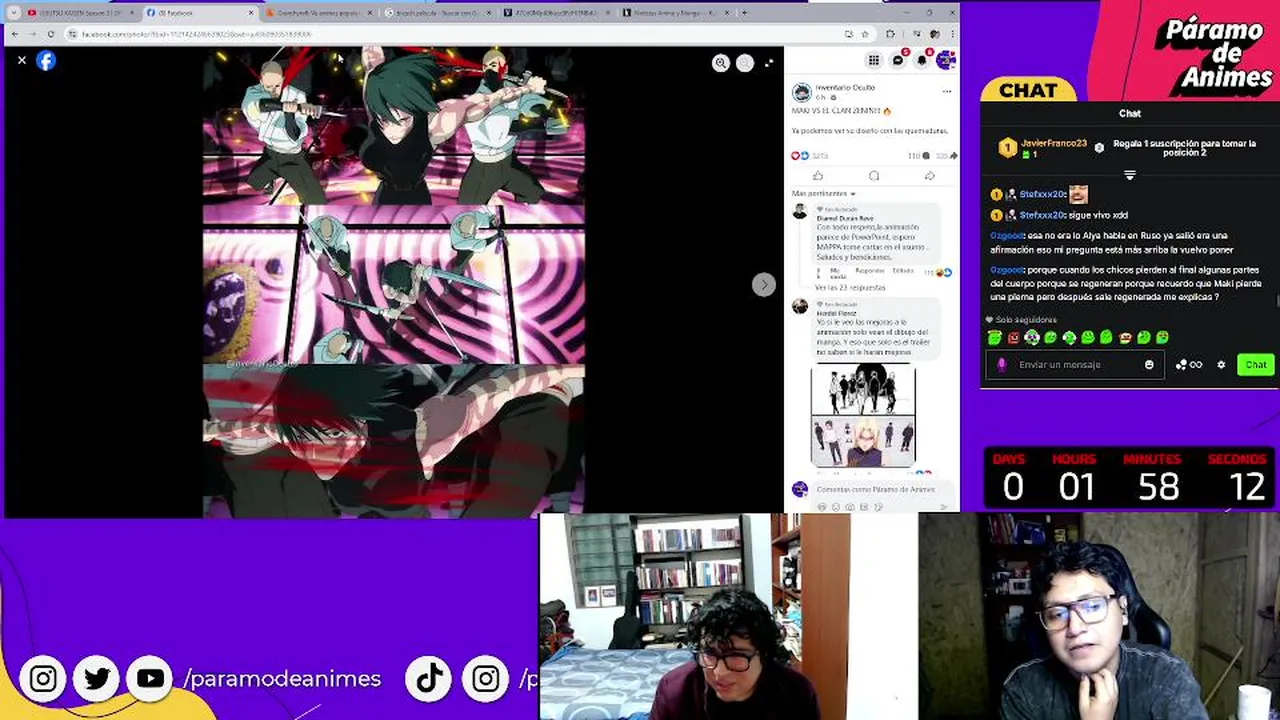
Task: Click the Facebook logo beside the close X
Action: coord(46,61)
